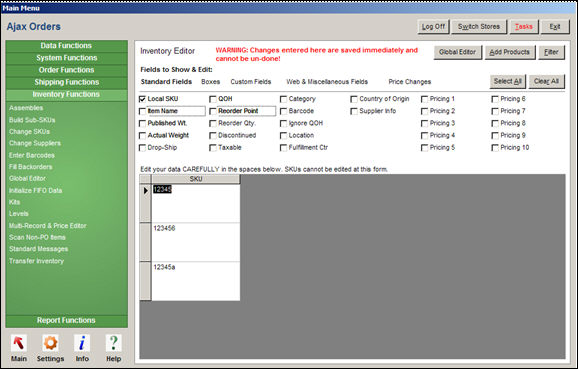This screenshot has width=578, height=369.
Task: Open the Enter Barcodes link
Action: coord(32,155)
